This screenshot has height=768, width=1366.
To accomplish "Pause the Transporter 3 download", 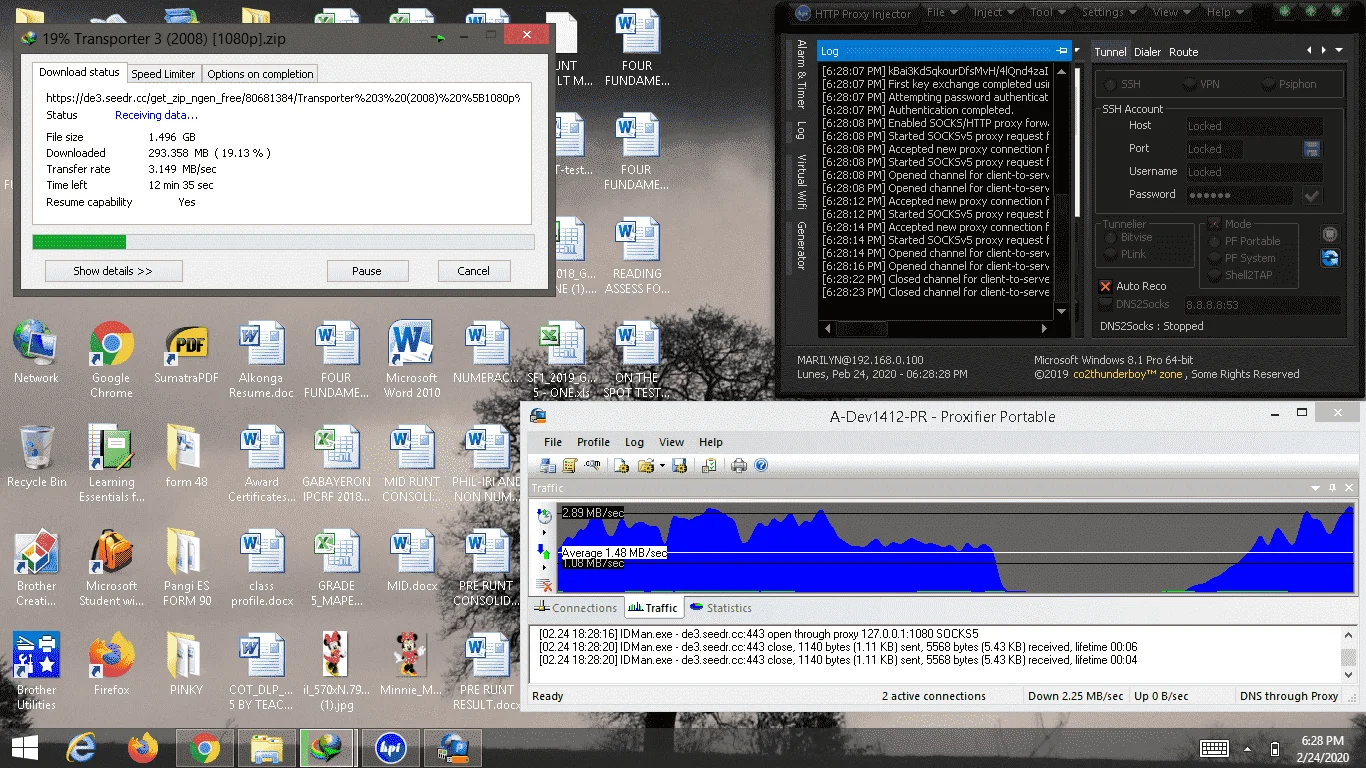I will tap(367, 271).
